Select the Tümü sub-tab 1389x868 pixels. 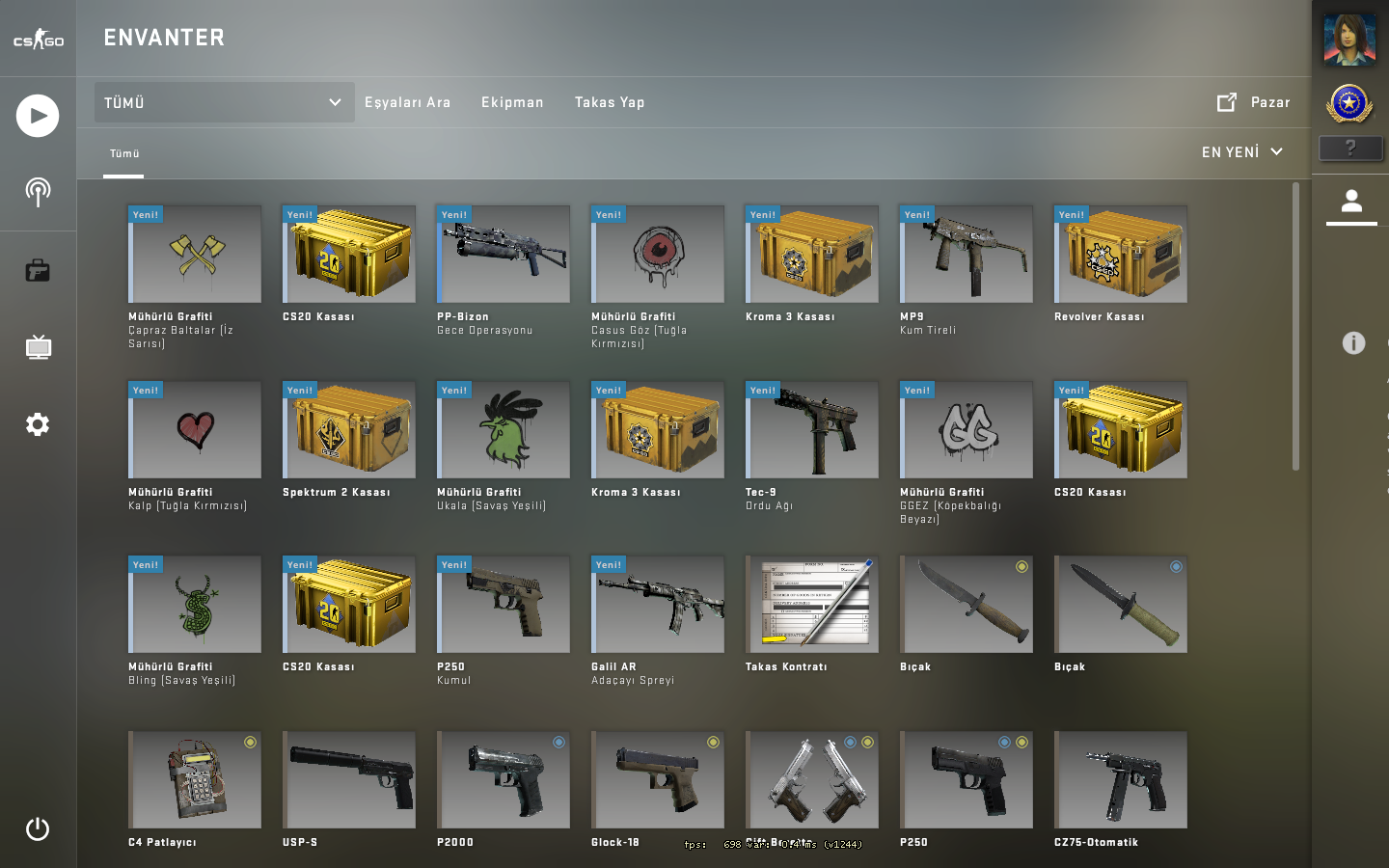pos(124,153)
